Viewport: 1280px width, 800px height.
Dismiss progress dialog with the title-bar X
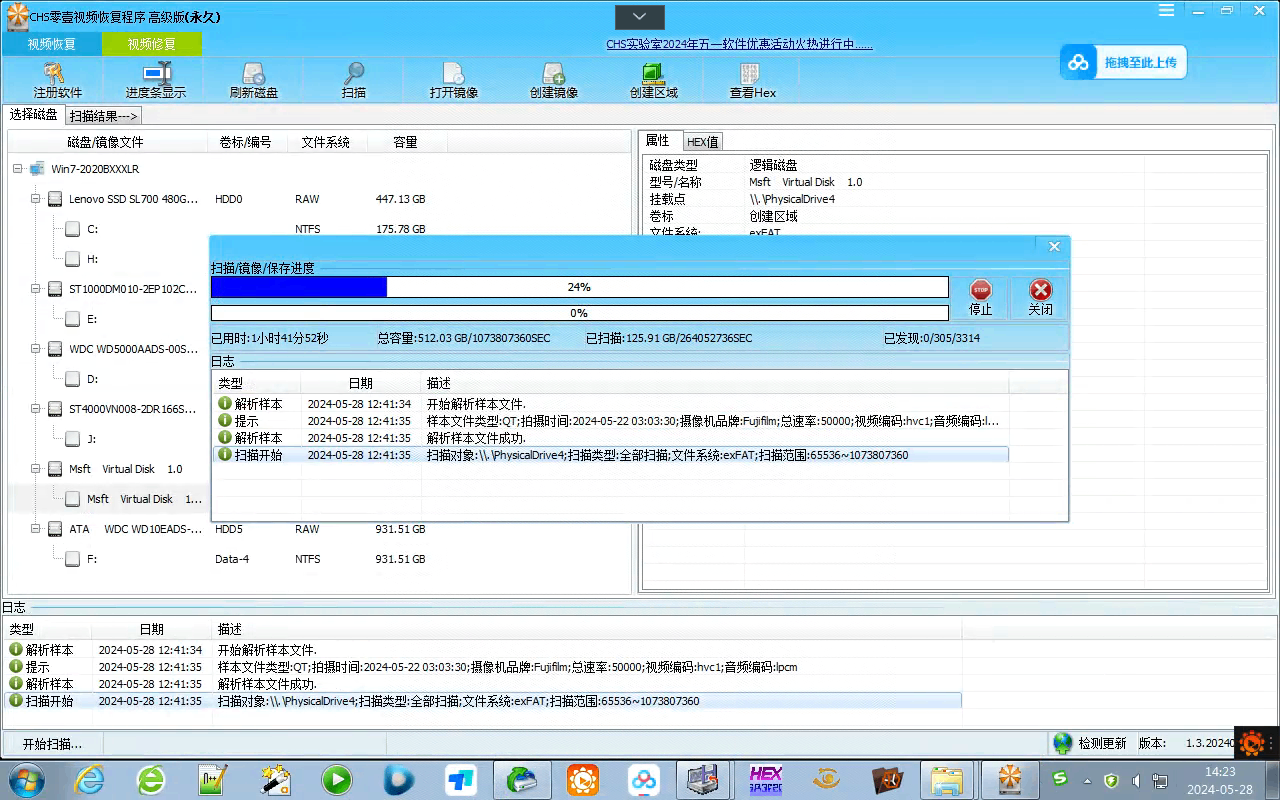pos(1054,246)
